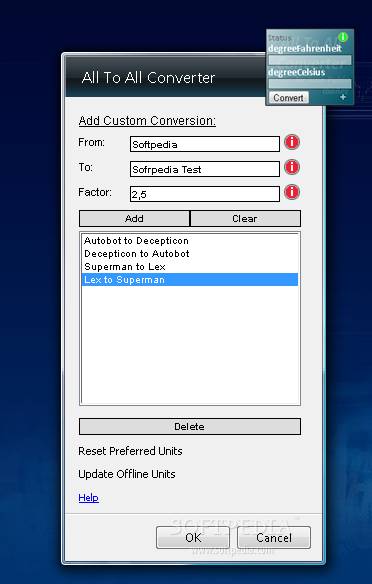This screenshot has width=372, height=584.
Task: Click the Add button
Action: pos(134,219)
